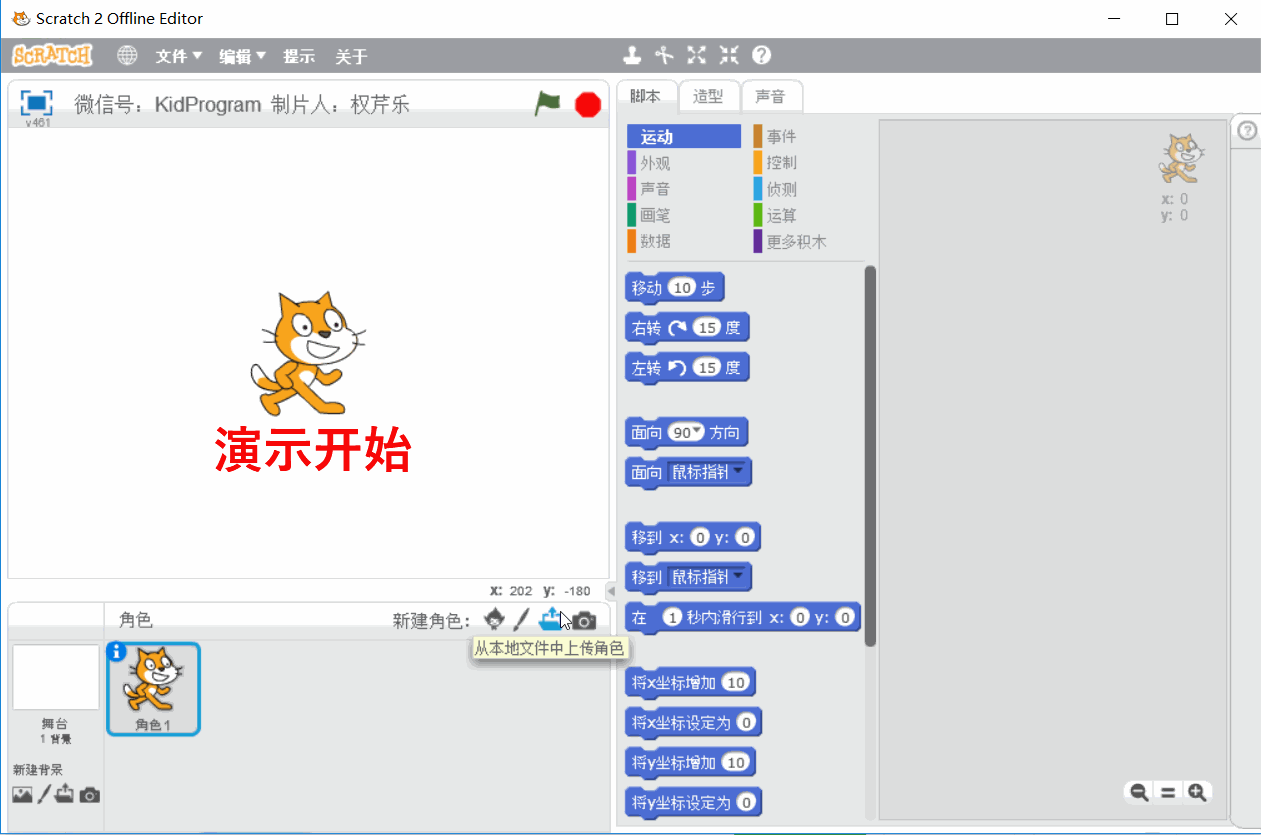Select the 更多积木 block category

coord(810,240)
